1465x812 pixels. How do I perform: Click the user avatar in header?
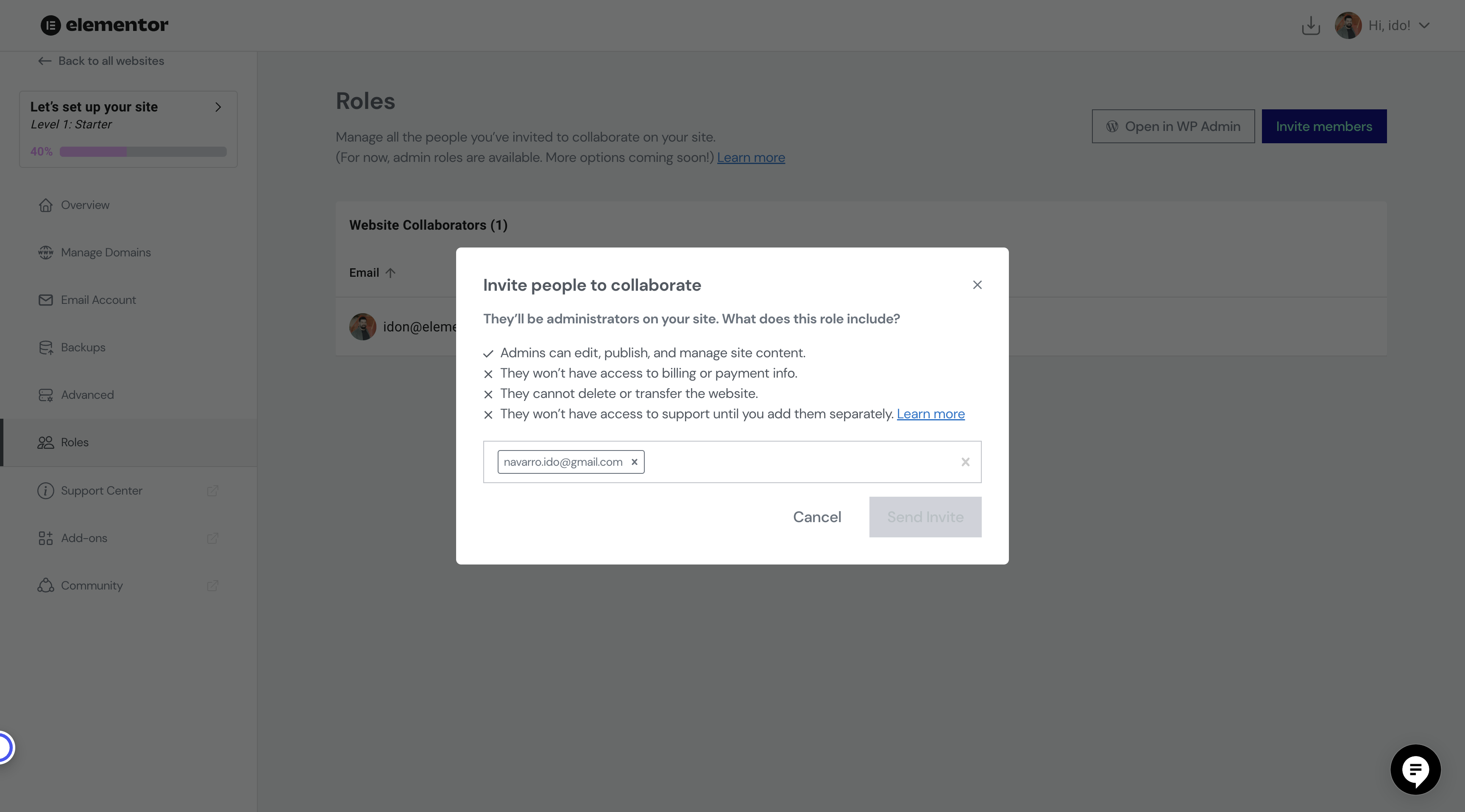[1348, 25]
